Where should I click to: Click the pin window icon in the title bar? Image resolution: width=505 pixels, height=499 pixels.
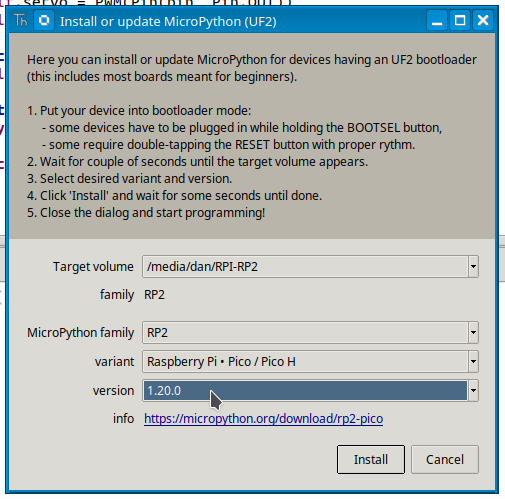pos(44,21)
